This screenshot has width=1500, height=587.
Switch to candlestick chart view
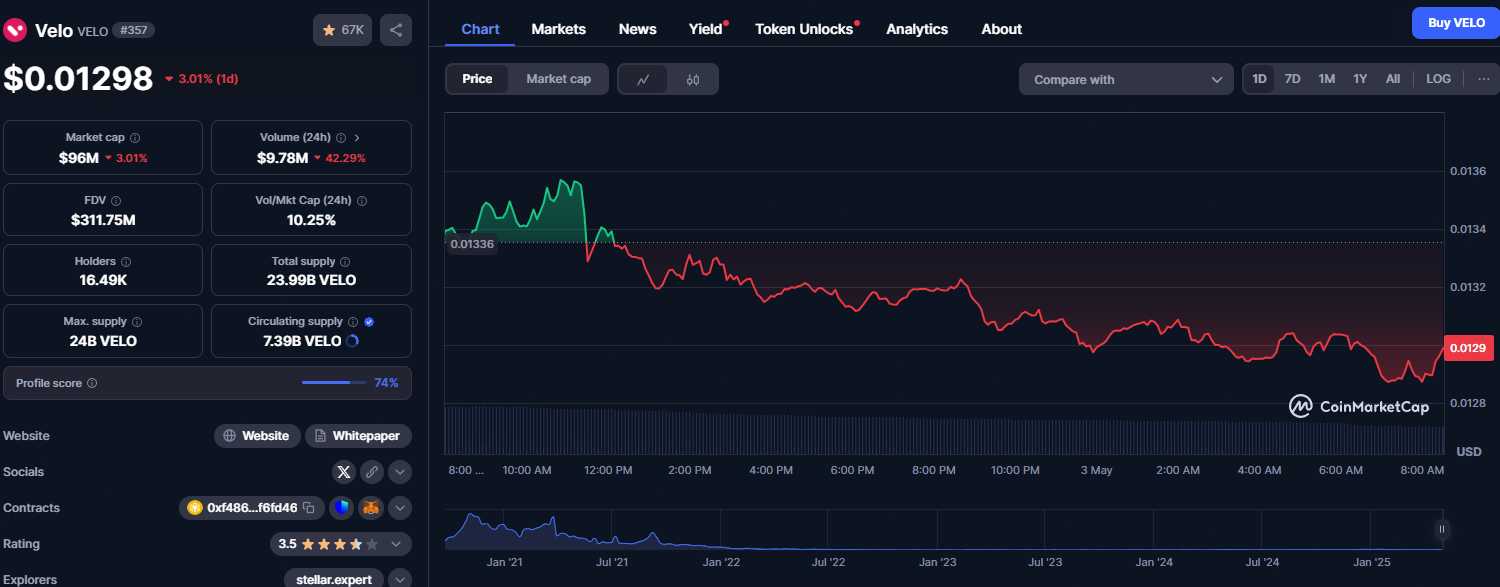pyautogui.click(x=693, y=80)
